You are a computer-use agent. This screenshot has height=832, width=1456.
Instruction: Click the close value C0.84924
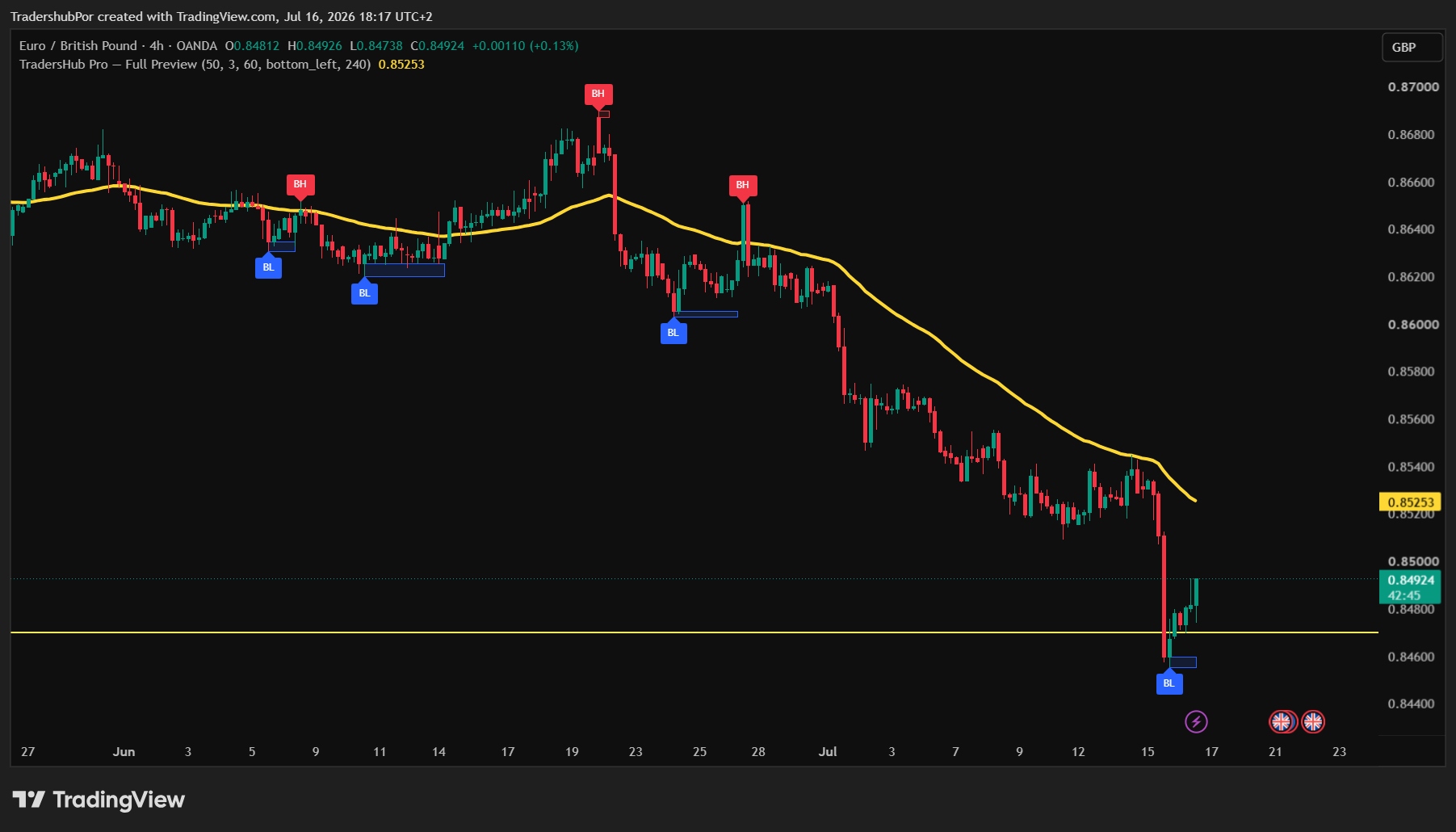point(438,46)
